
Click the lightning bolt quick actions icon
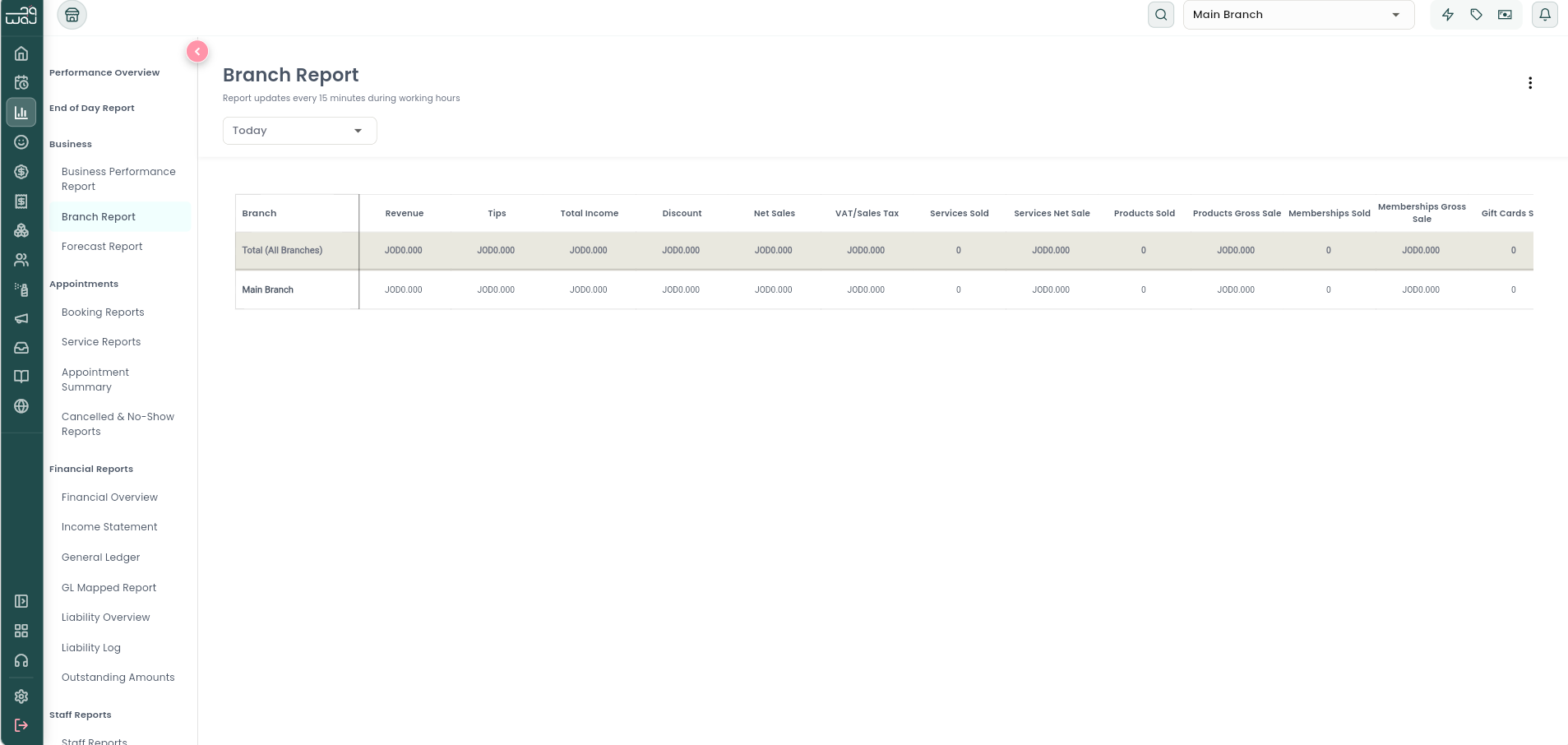pos(1448,15)
